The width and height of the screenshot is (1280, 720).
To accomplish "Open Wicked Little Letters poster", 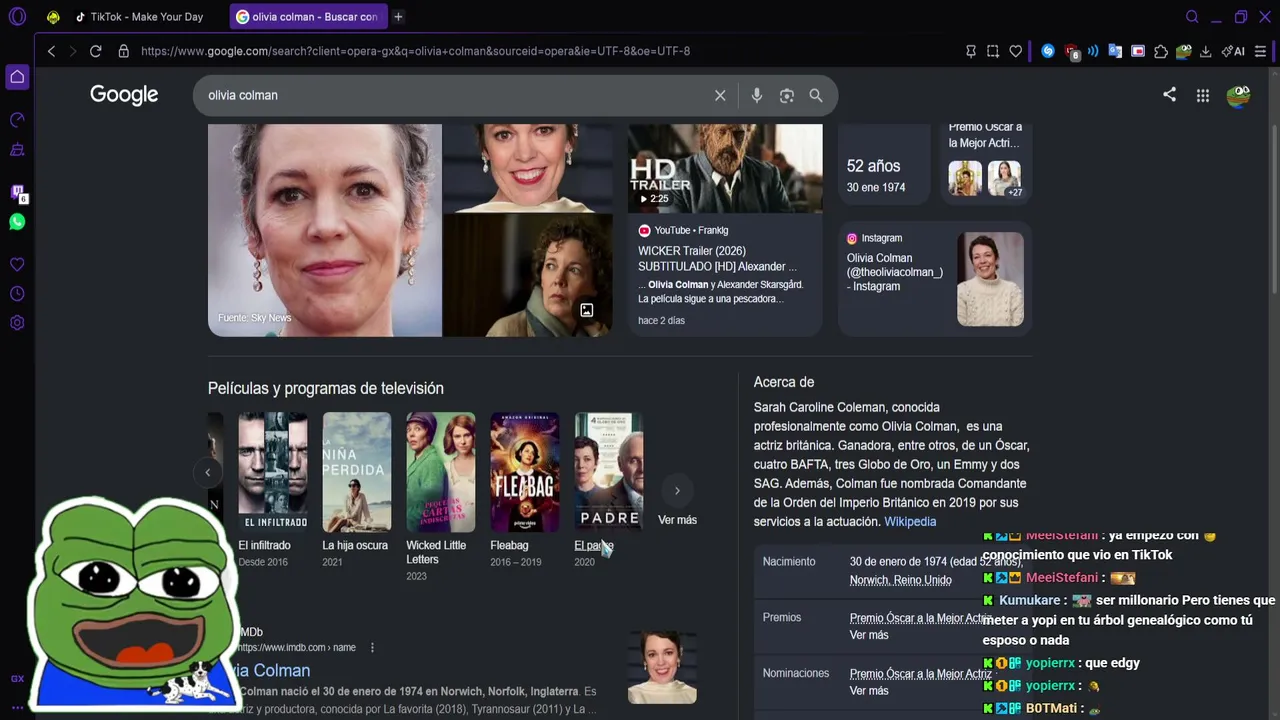I will coord(441,470).
